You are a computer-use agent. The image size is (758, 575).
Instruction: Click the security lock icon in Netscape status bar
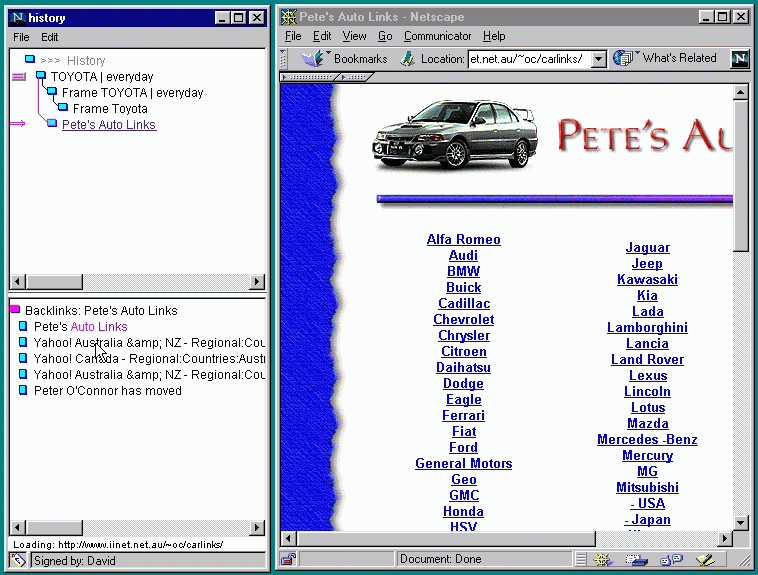(289, 559)
